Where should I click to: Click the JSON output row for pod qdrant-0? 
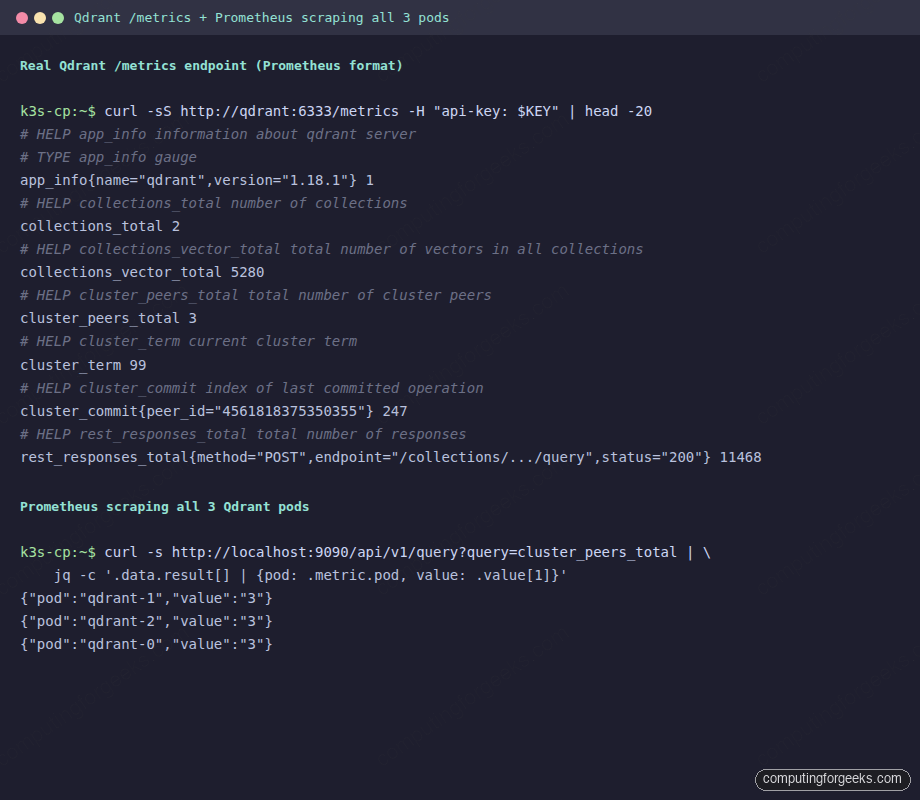pos(146,644)
